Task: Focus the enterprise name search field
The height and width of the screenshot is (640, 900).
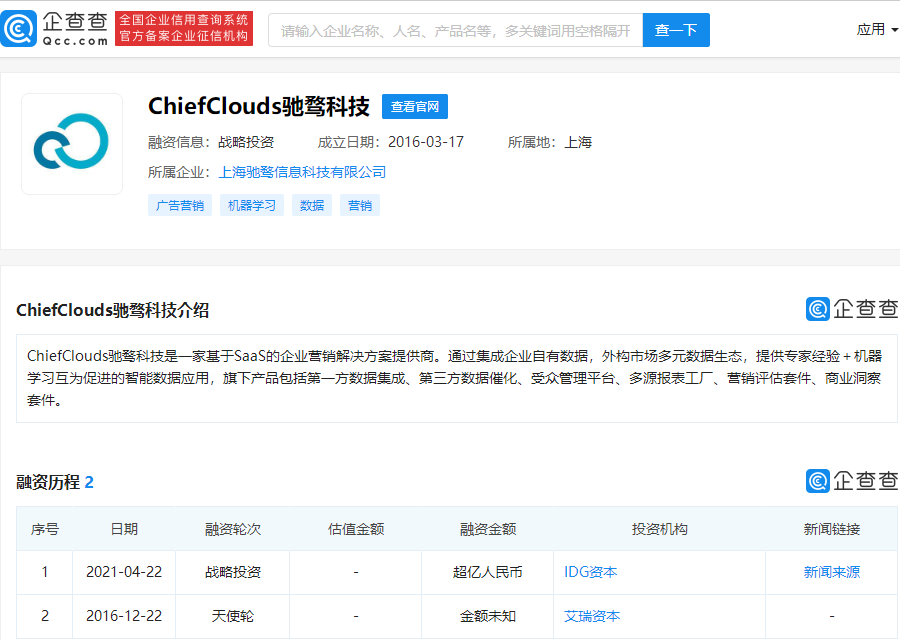Action: point(455,30)
